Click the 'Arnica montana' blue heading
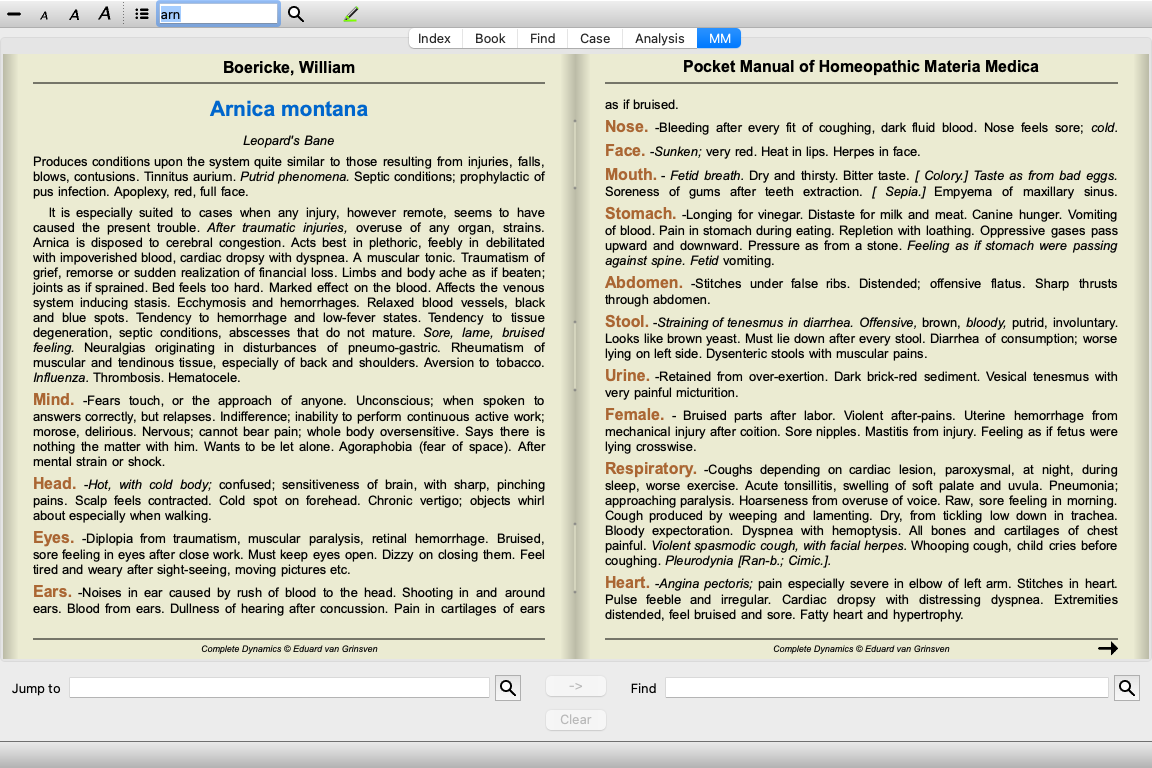1152x768 pixels. (x=289, y=109)
